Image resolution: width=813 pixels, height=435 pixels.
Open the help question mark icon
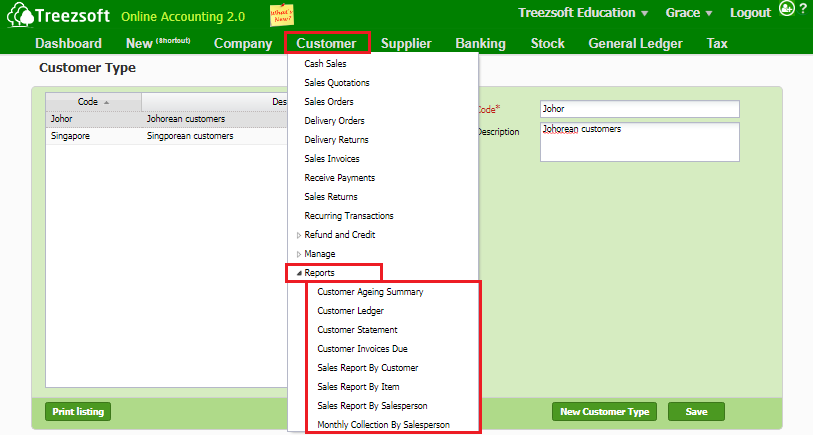[x=803, y=8]
